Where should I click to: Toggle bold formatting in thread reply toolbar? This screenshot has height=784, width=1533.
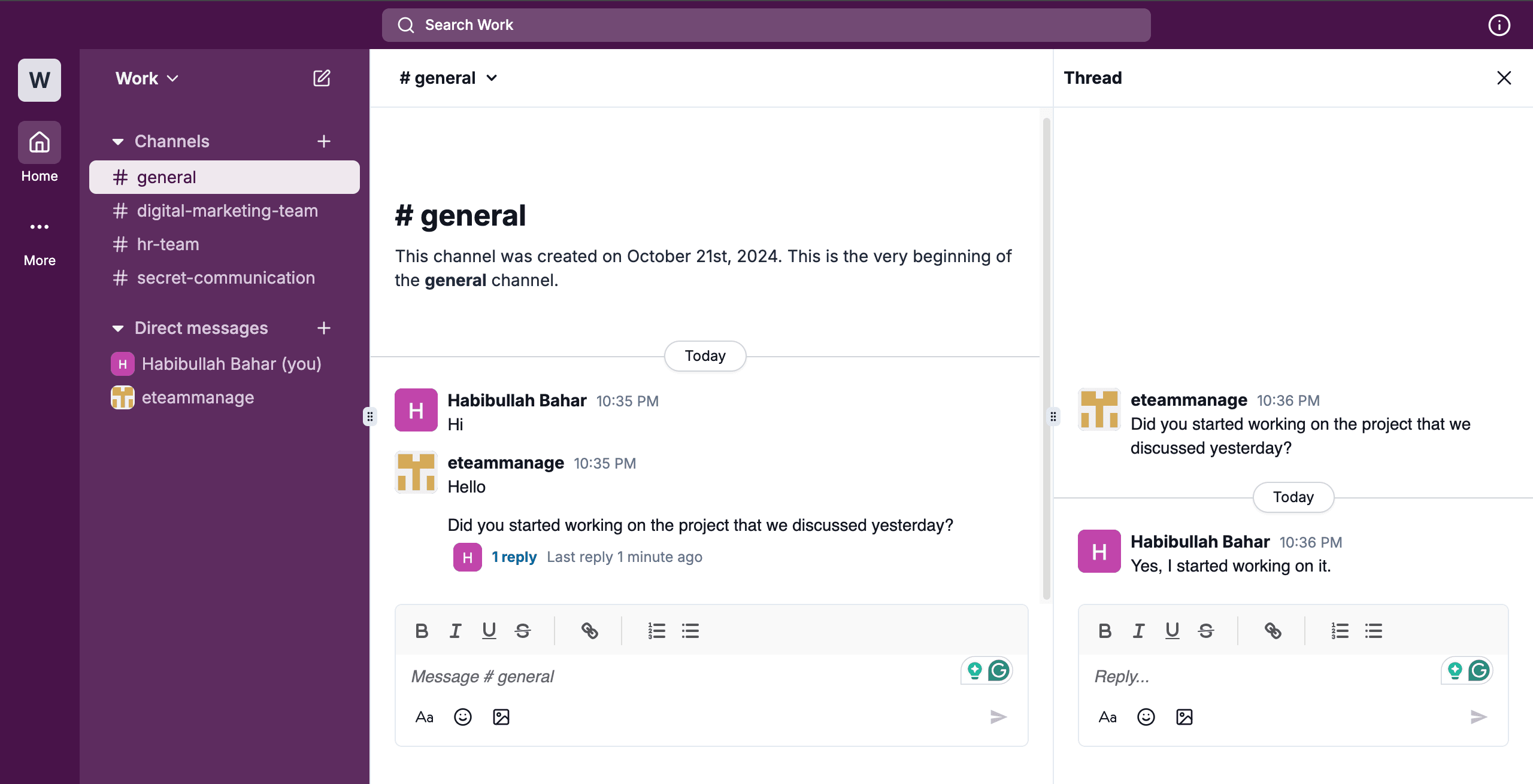coord(1104,629)
